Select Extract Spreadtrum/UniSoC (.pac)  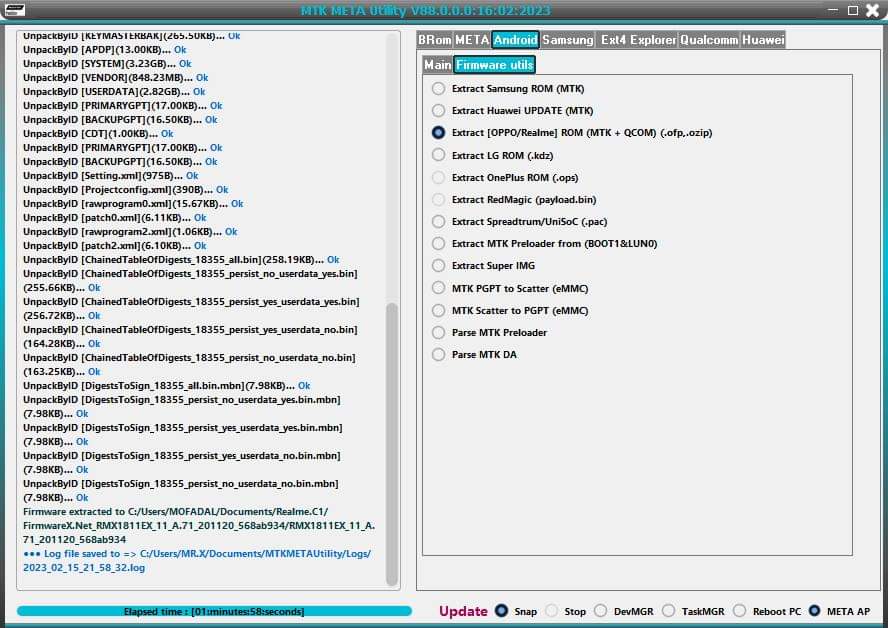(x=438, y=221)
